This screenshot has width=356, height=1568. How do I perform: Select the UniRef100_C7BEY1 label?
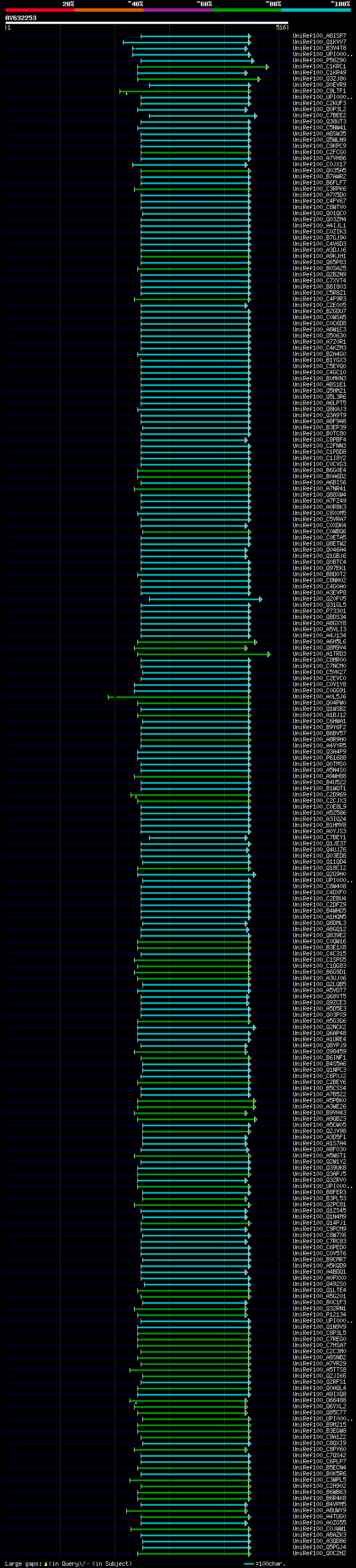(x=319, y=837)
